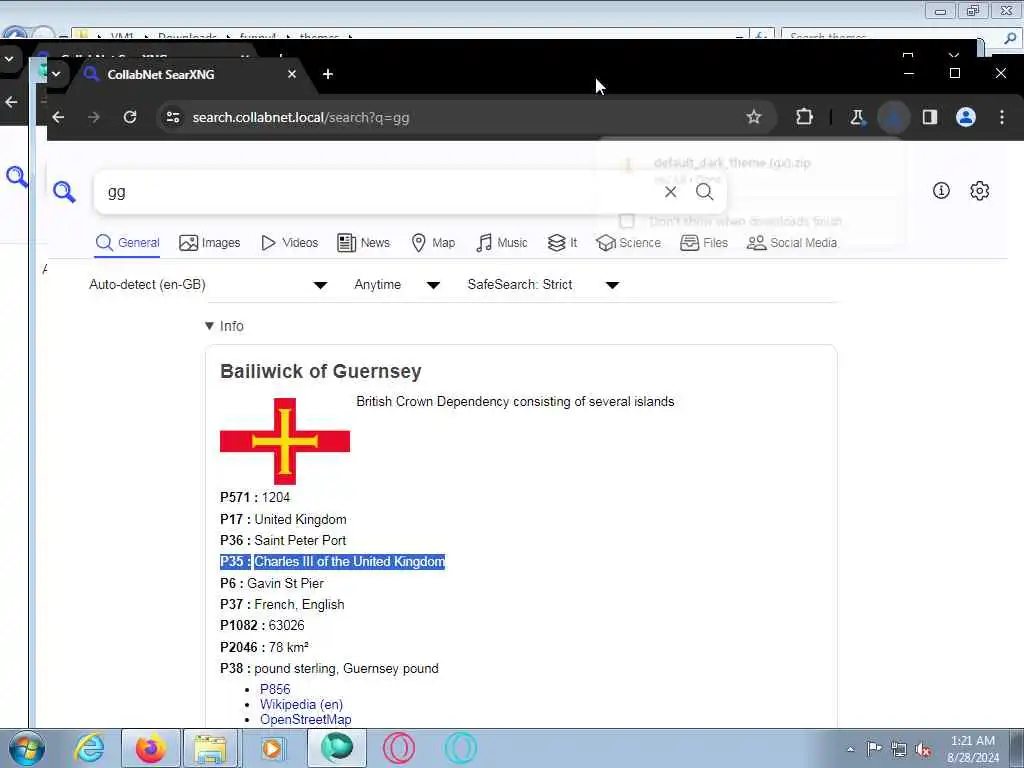The width and height of the screenshot is (1024, 768).
Task: Open the SearXNG about info icon
Action: [941, 191]
